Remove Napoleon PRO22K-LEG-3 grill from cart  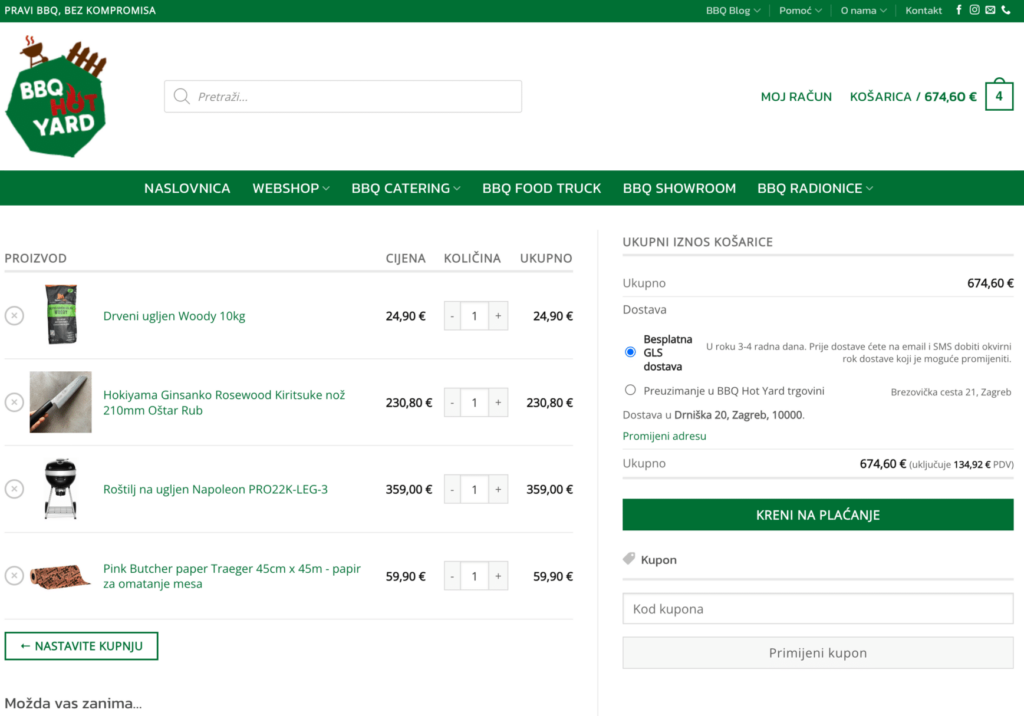[x=14, y=489]
